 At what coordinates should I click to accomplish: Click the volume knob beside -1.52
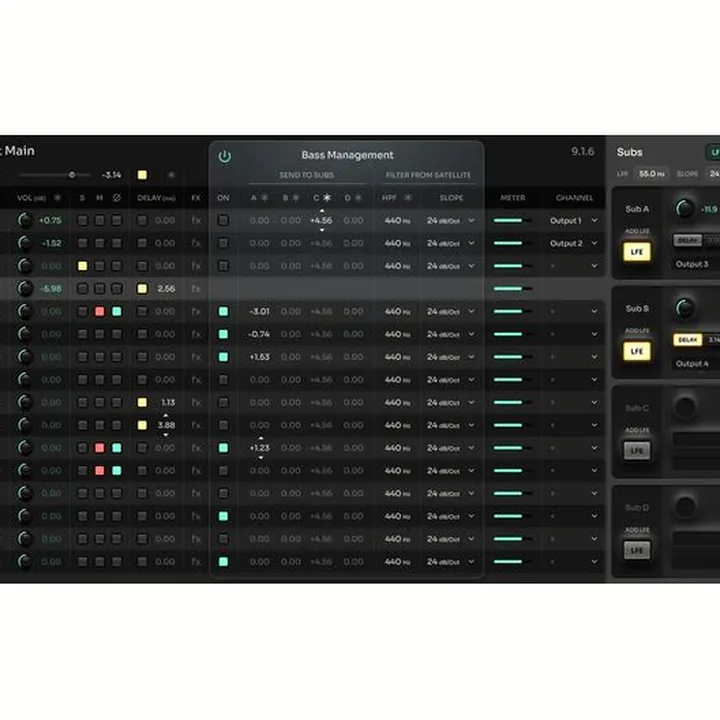tap(25, 243)
